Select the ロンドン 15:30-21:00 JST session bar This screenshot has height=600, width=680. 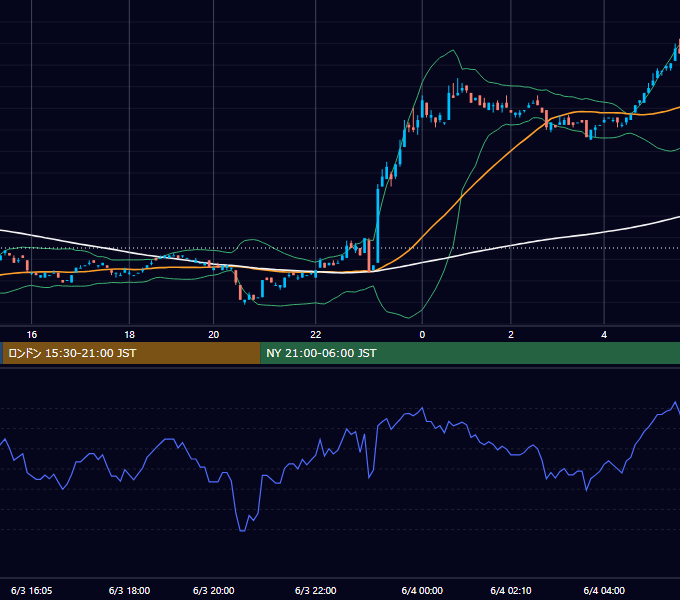coord(131,353)
